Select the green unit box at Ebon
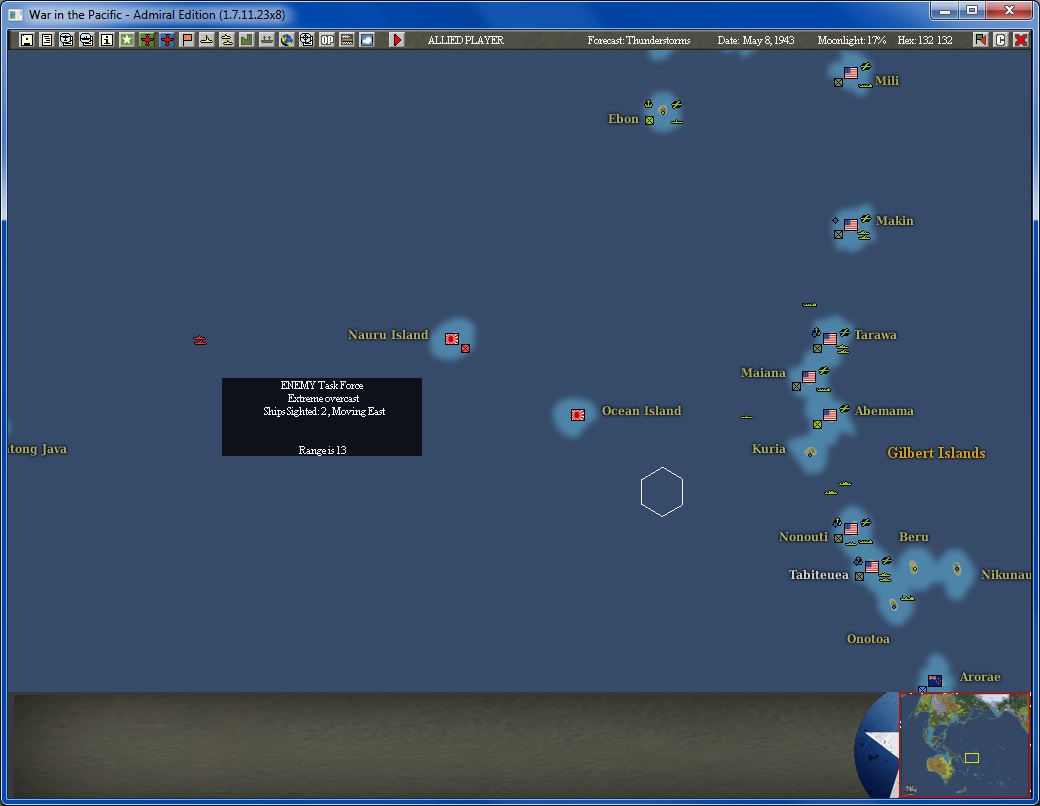This screenshot has width=1040, height=806. pyautogui.click(x=649, y=121)
